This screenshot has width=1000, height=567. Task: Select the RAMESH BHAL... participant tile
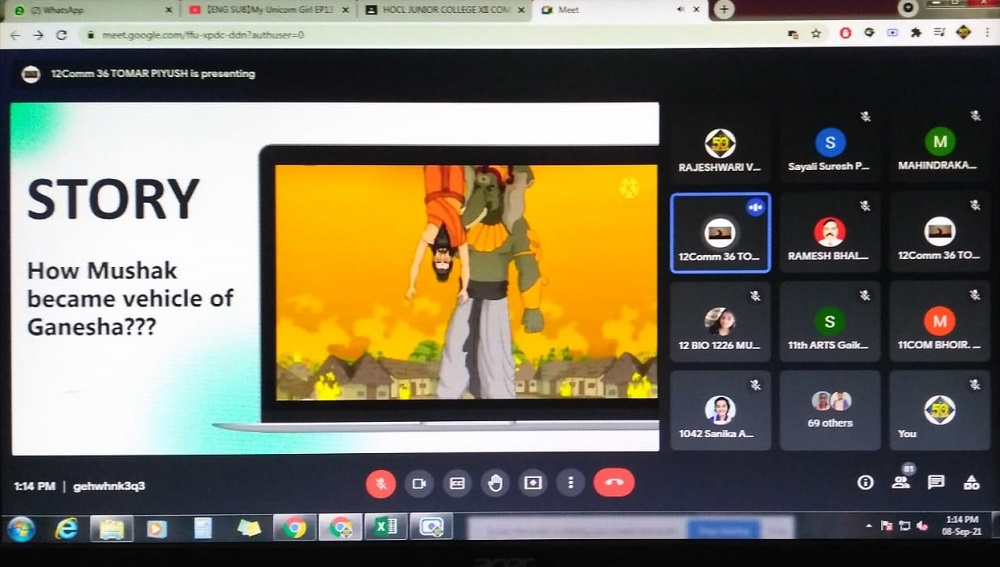tap(829, 233)
